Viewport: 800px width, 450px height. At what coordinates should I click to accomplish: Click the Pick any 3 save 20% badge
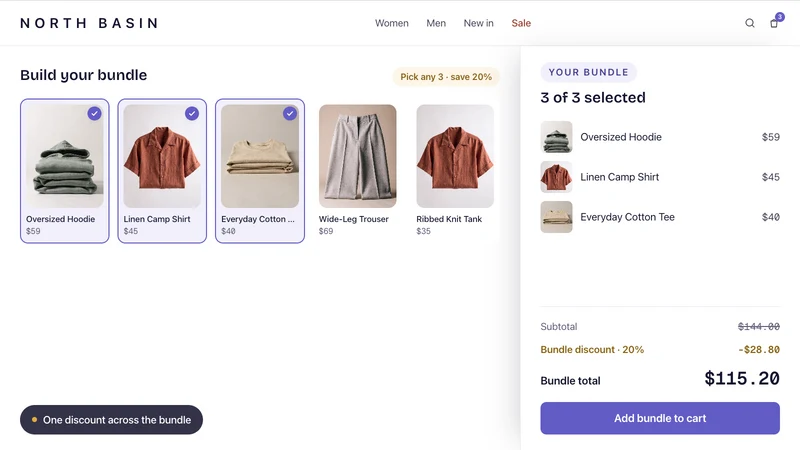[x=446, y=77]
